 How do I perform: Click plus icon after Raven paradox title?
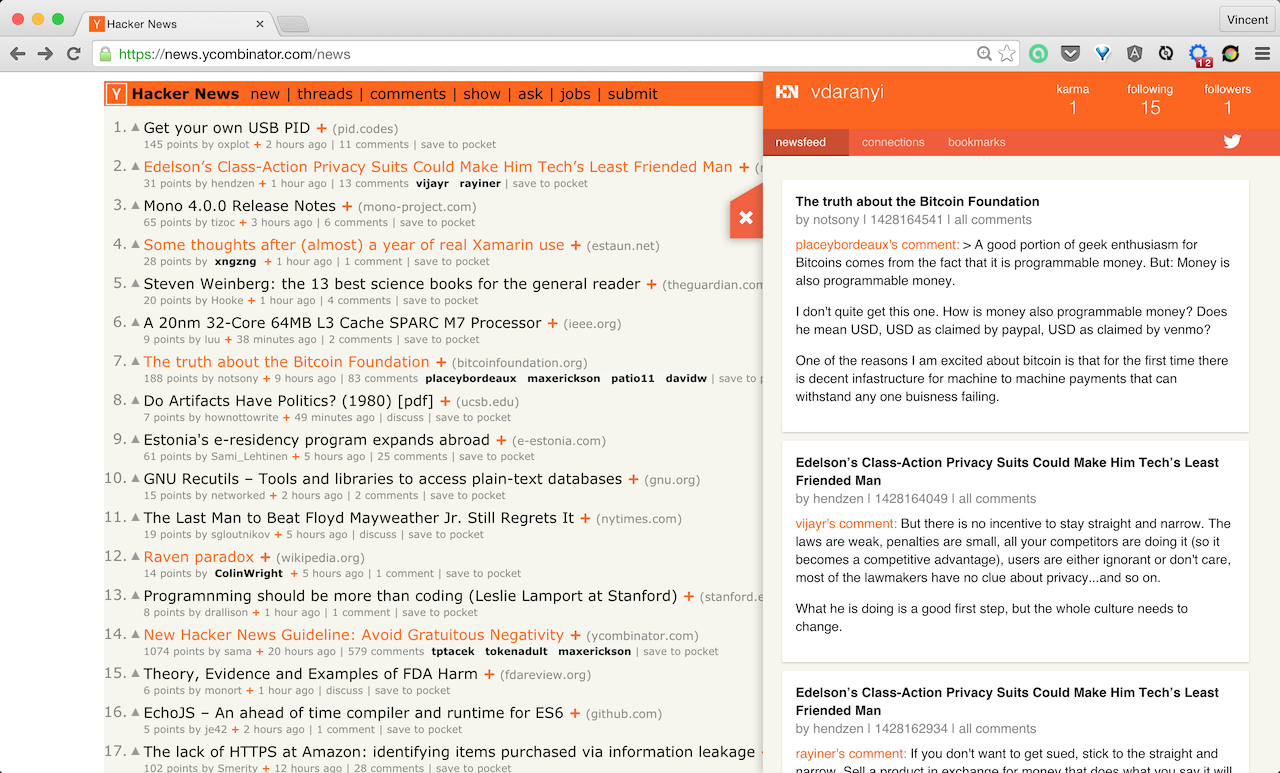pos(265,557)
